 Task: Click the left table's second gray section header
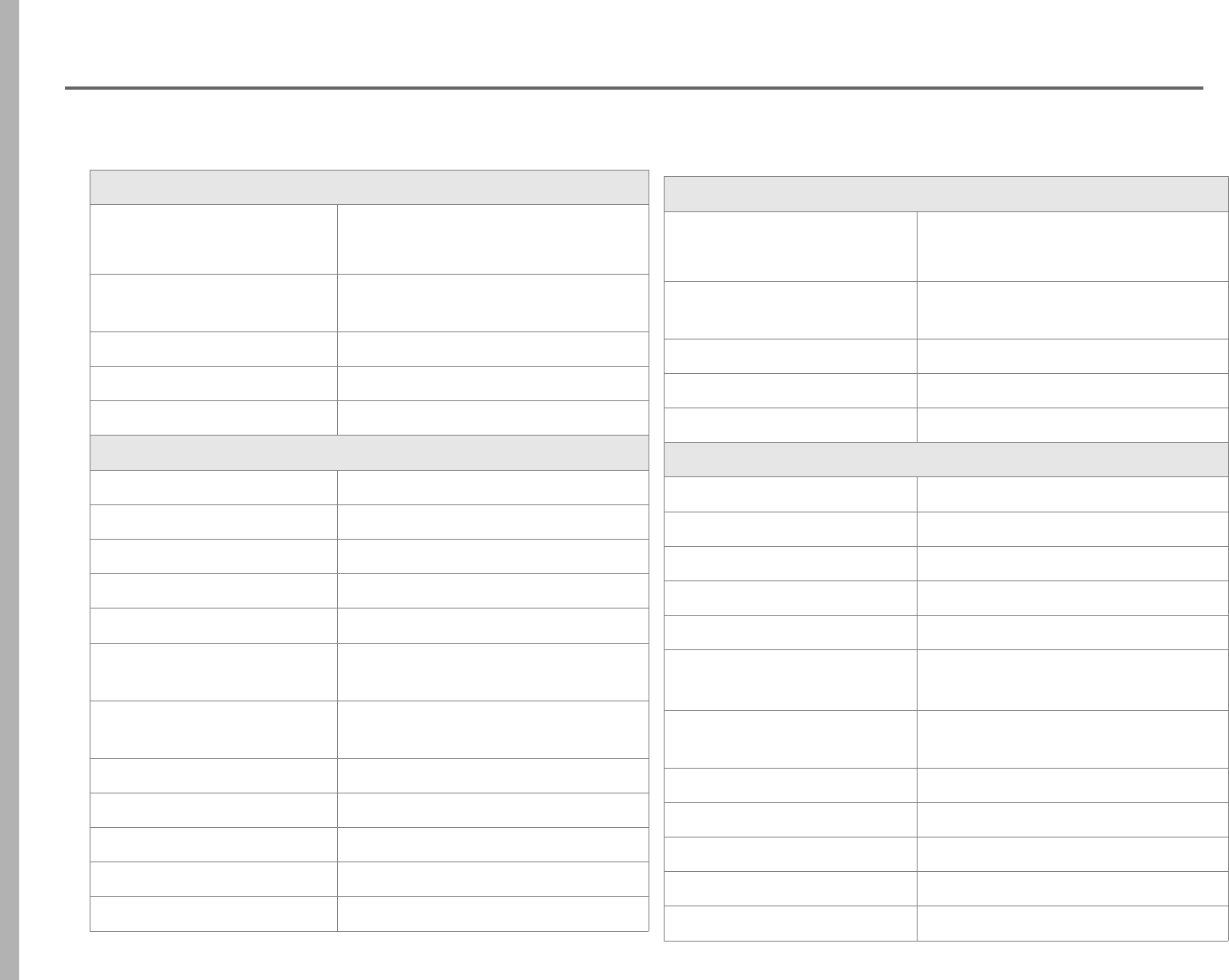[x=369, y=452]
